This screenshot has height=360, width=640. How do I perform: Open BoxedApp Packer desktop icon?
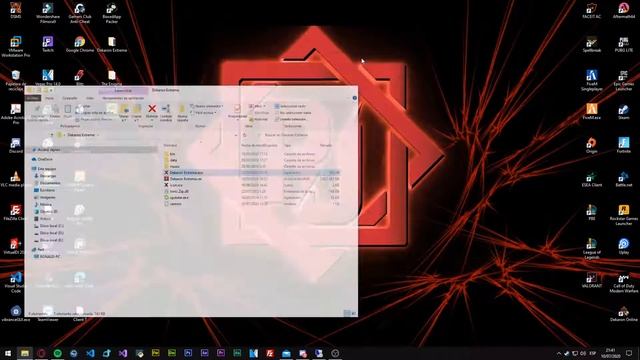[111, 13]
